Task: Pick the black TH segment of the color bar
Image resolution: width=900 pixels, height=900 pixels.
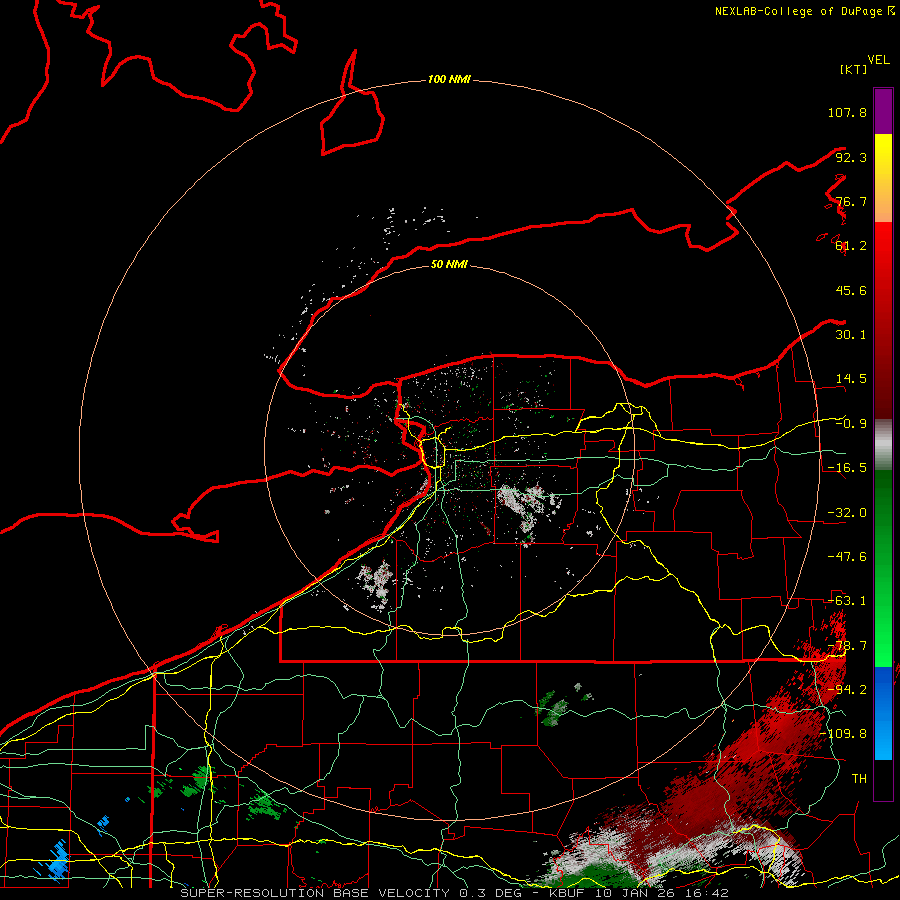Action: click(x=883, y=779)
